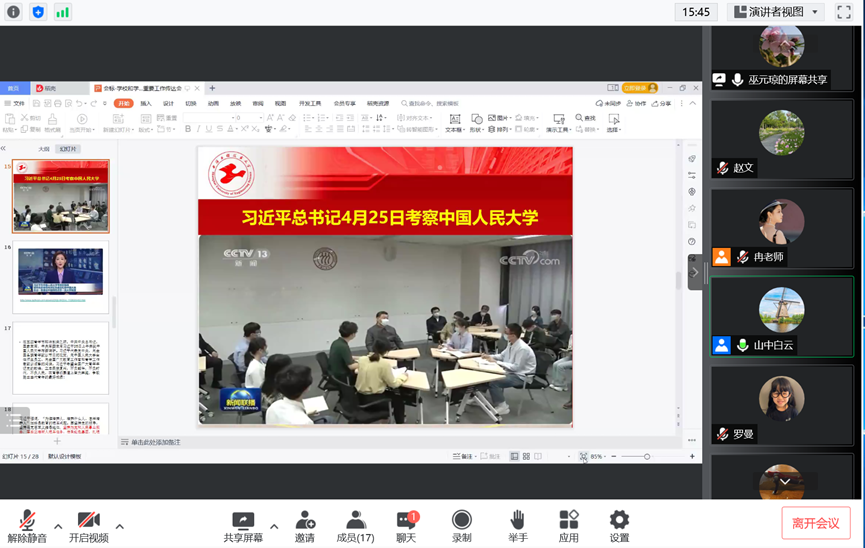Toggle 备注 notes pane in status bar
Screen dimensions: 865x548
pyautogui.click(x=463, y=456)
